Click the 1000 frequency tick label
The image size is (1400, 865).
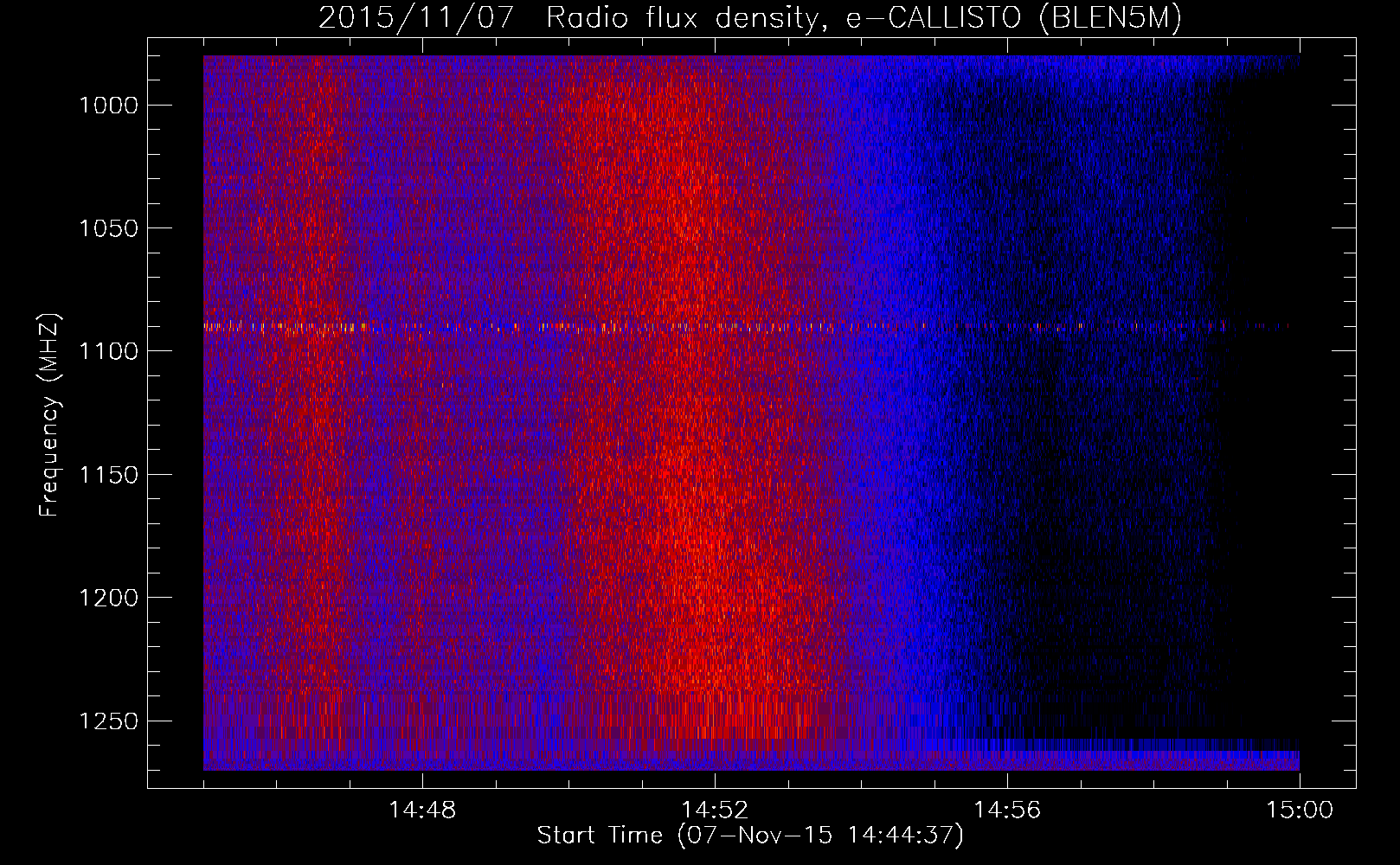point(108,106)
